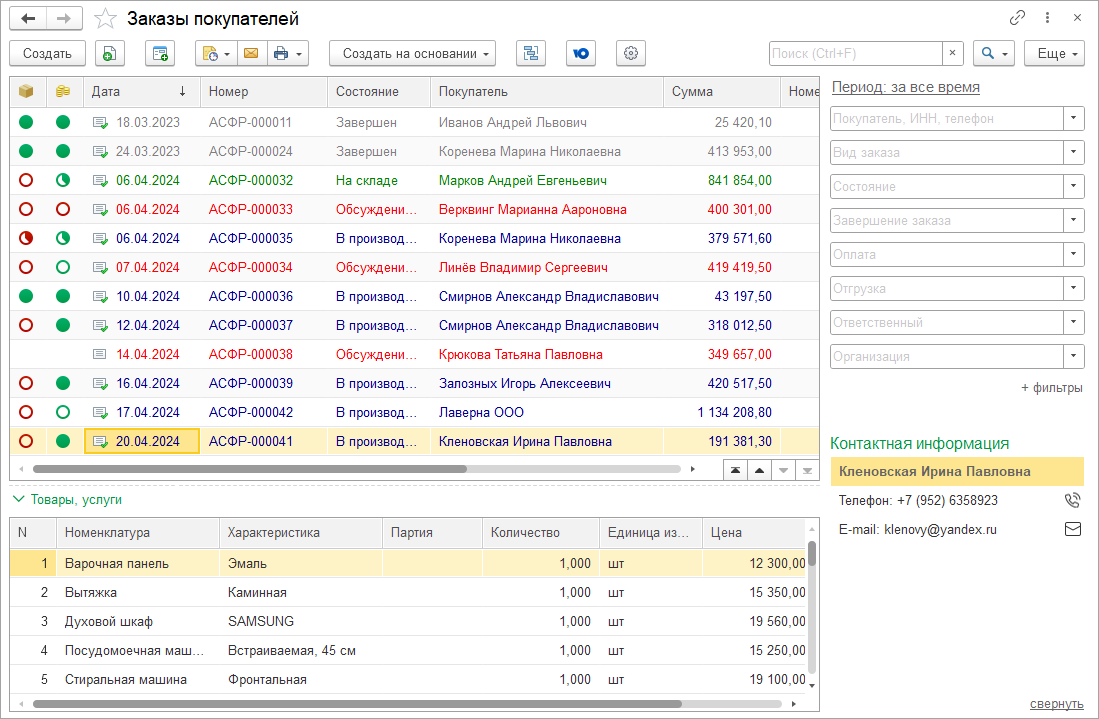Click the document structure icon in toolbar
This screenshot has height=719, width=1099.
click(530, 54)
